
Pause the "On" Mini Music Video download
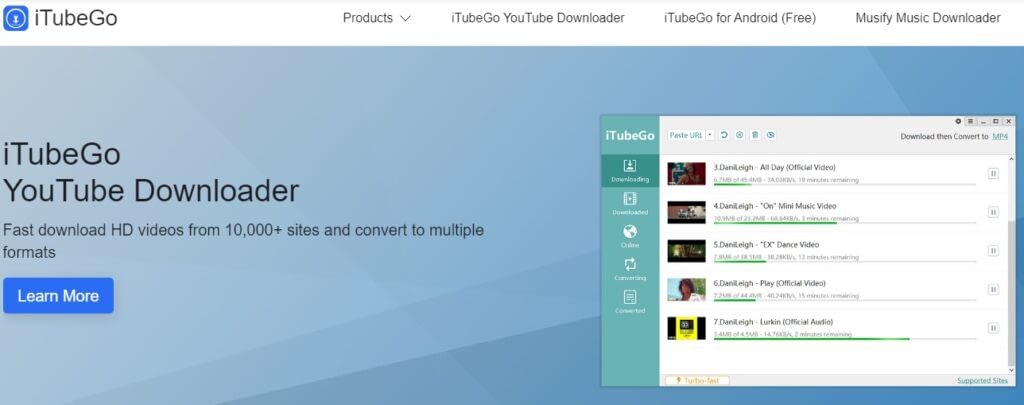click(x=993, y=212)
